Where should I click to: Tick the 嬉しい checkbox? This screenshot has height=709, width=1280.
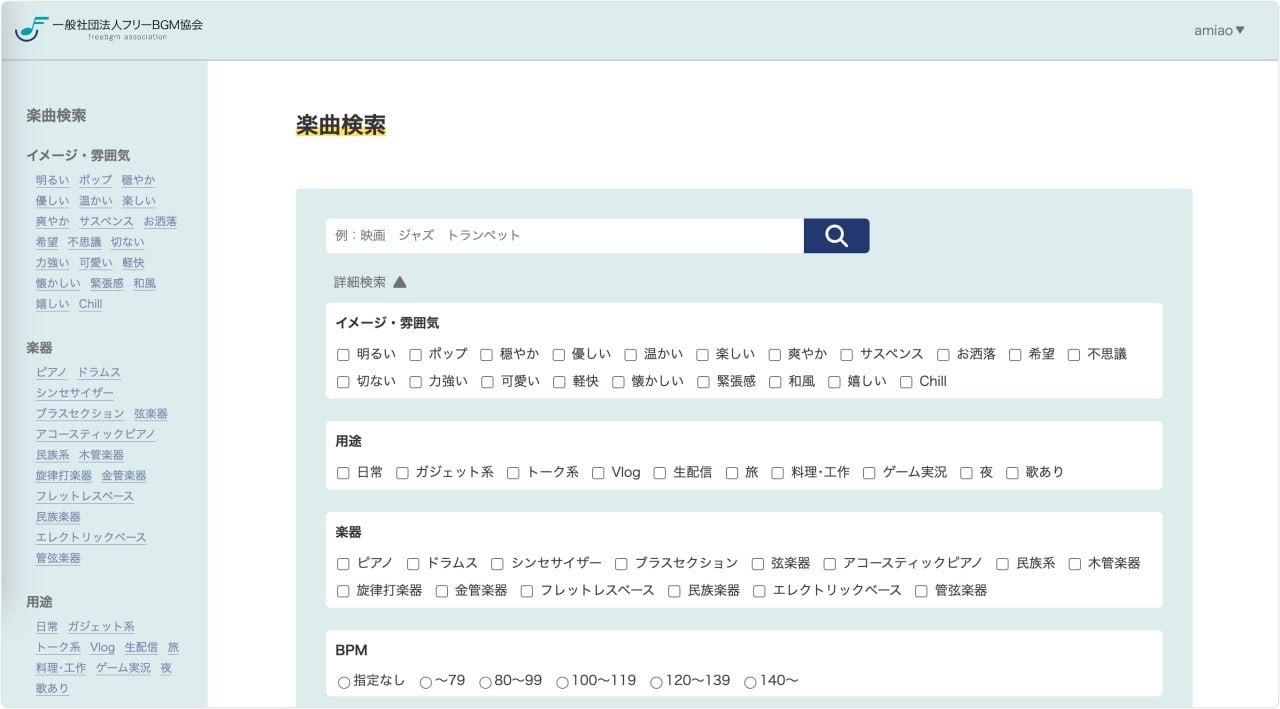834,382
